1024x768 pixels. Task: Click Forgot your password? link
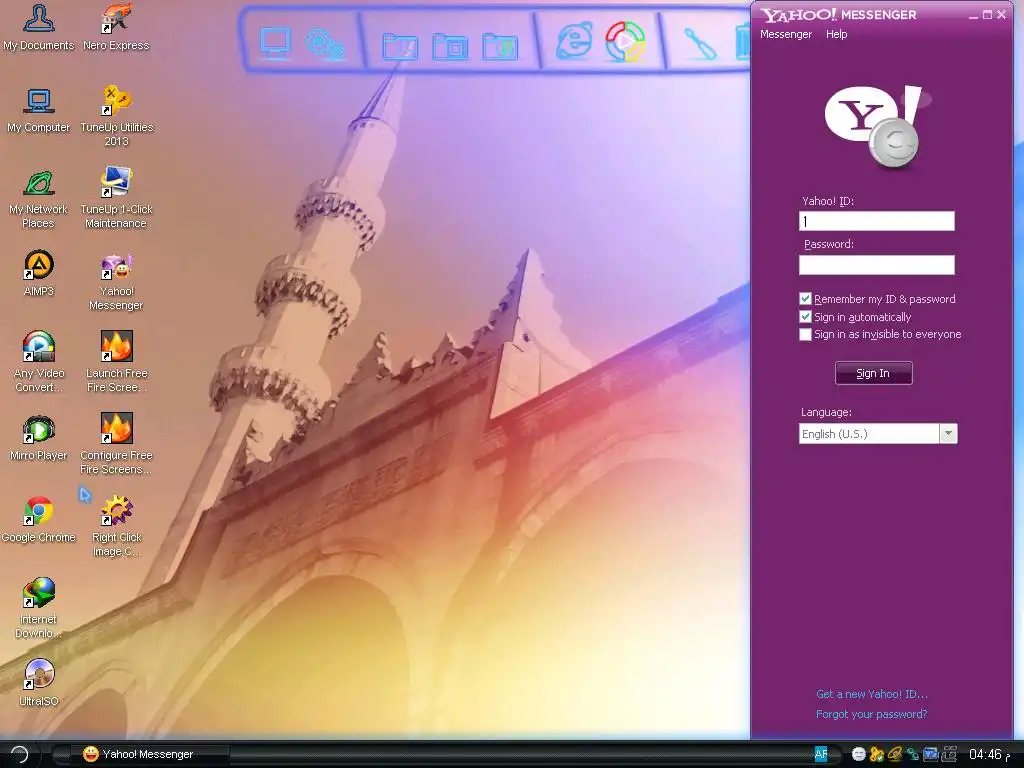pos(871,714)
